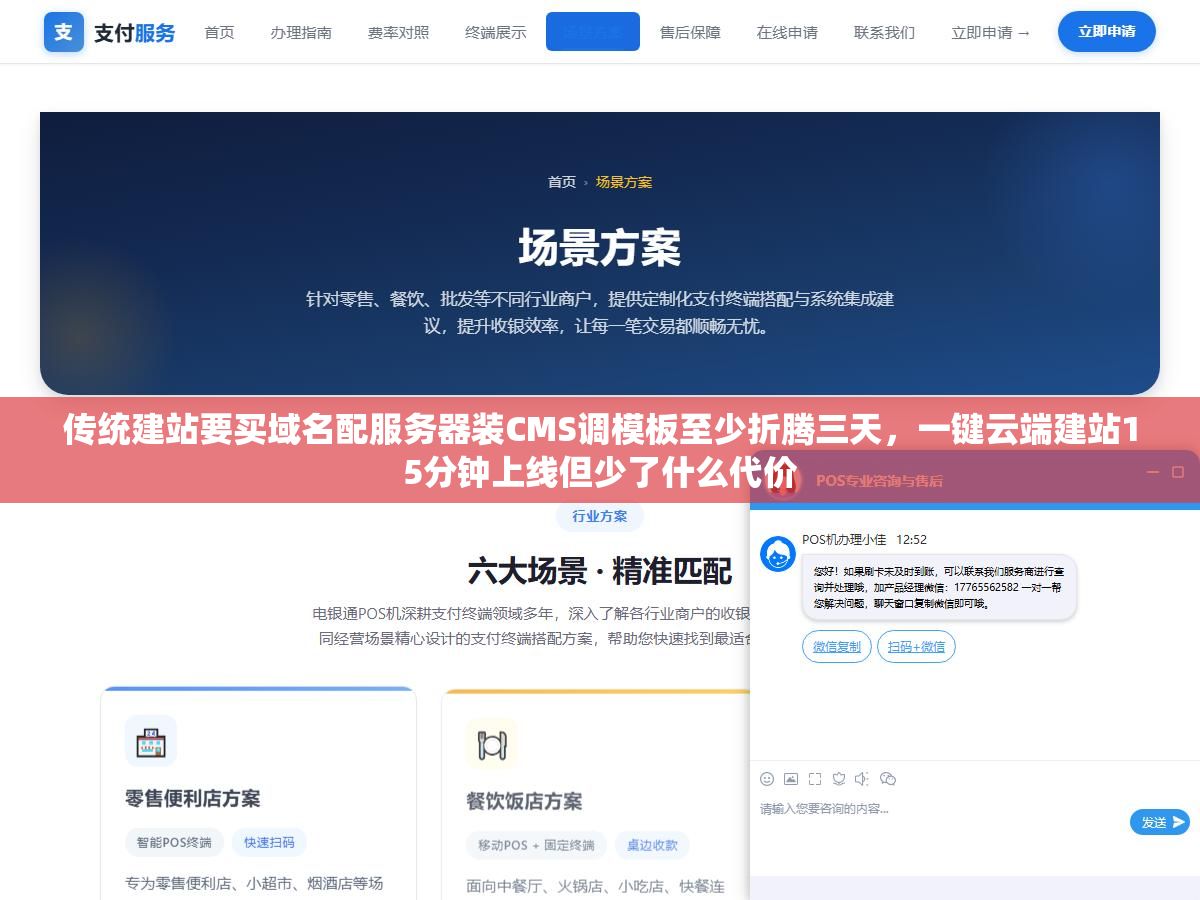Viewport: 1200px width, 900px height.
Task: Click the 桌边收款 tag
Action: [652, 845]
